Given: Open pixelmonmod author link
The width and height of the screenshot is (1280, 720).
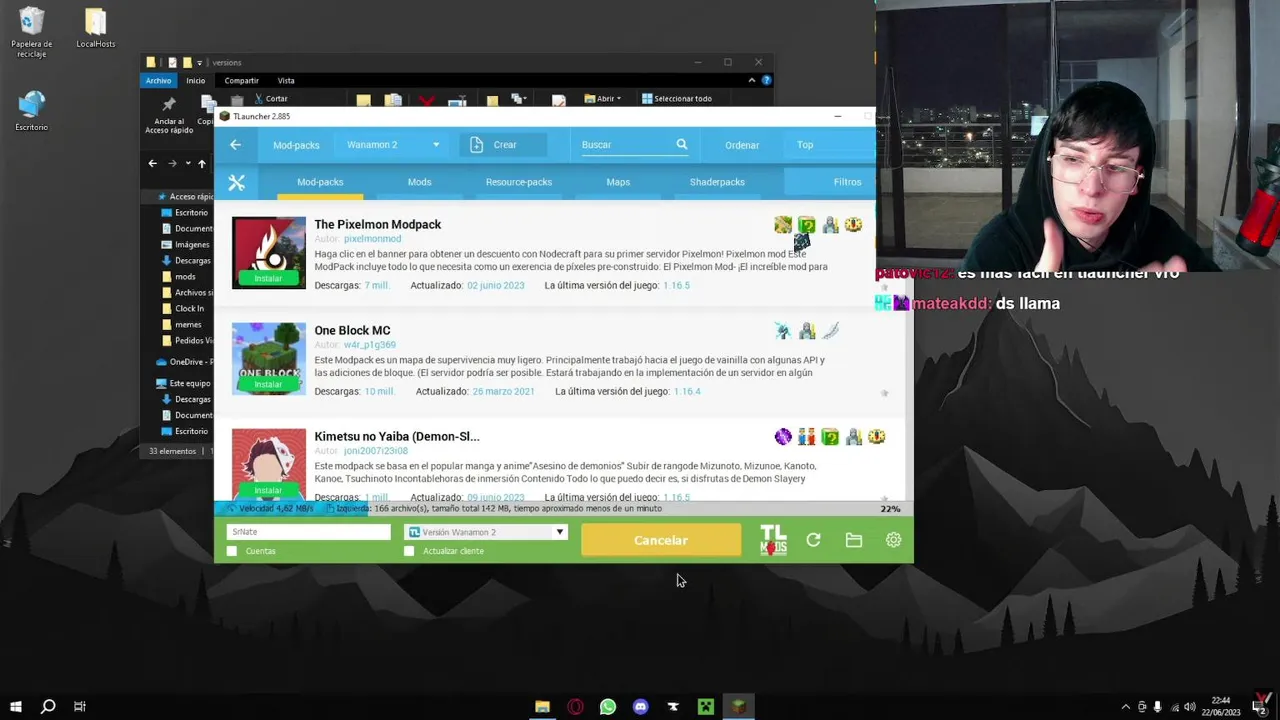Looking at the screenshot, I should tap(372, 239).
